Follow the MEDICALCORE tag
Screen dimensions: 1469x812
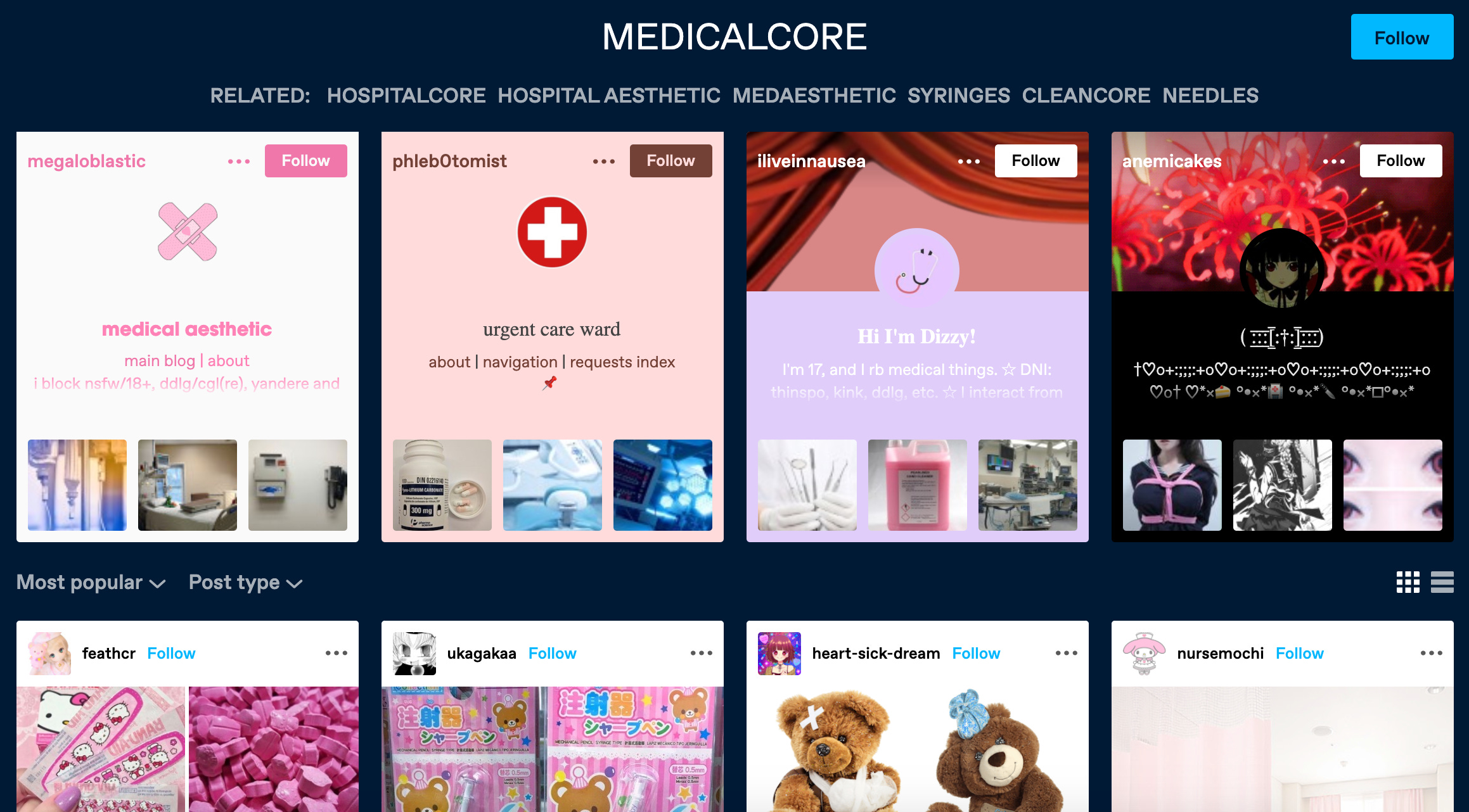(x=1402, y=37)
